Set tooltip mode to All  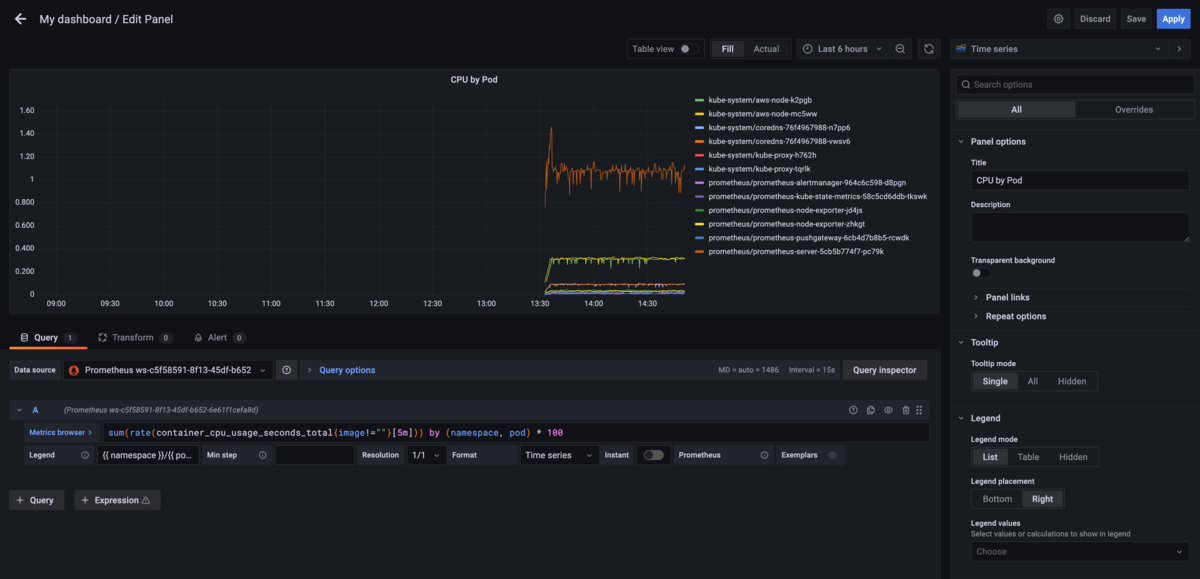tap(1033, 381)
